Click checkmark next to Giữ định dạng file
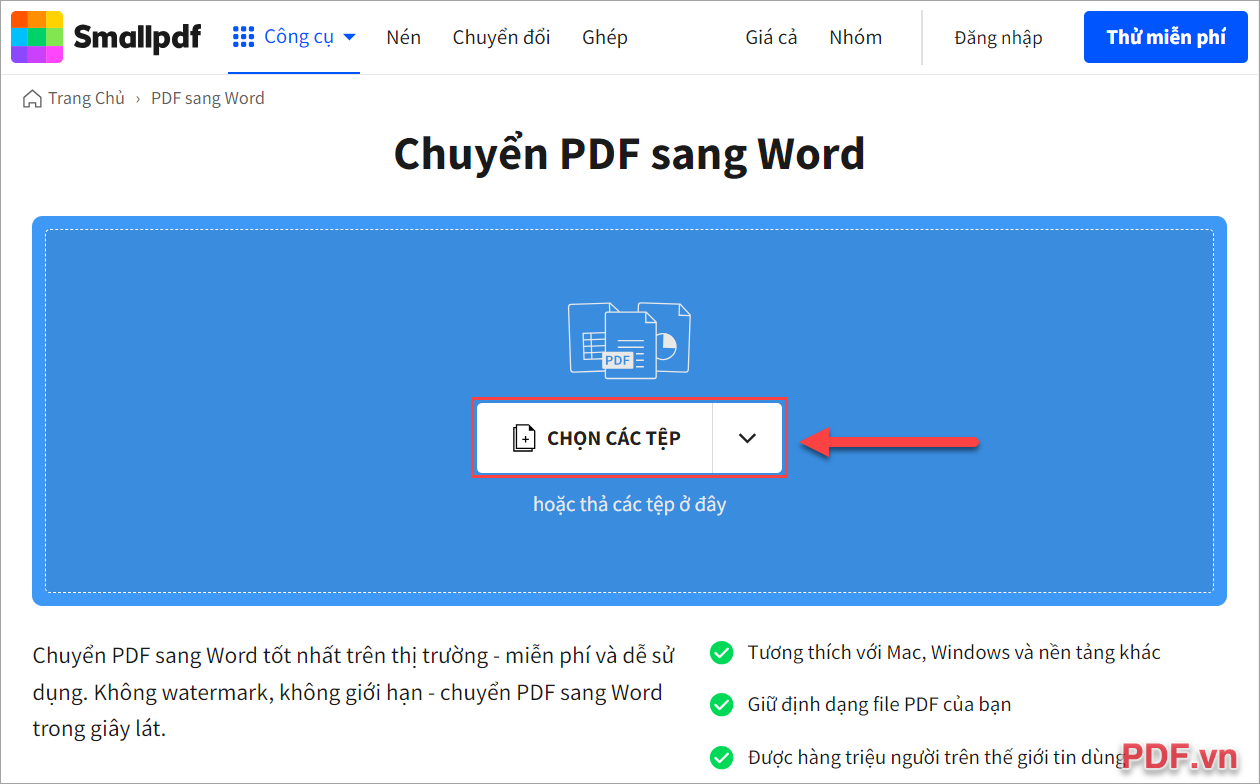 pos(721,705)
